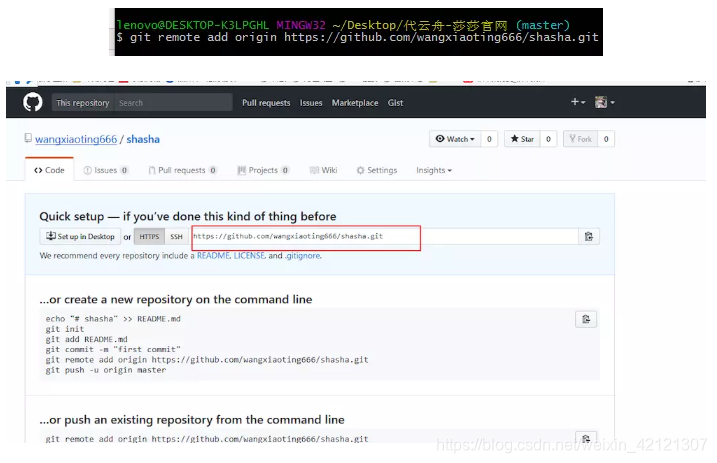The image size is (717, 463).
Task: Open the user avatar menu
Action: point(605,102)
